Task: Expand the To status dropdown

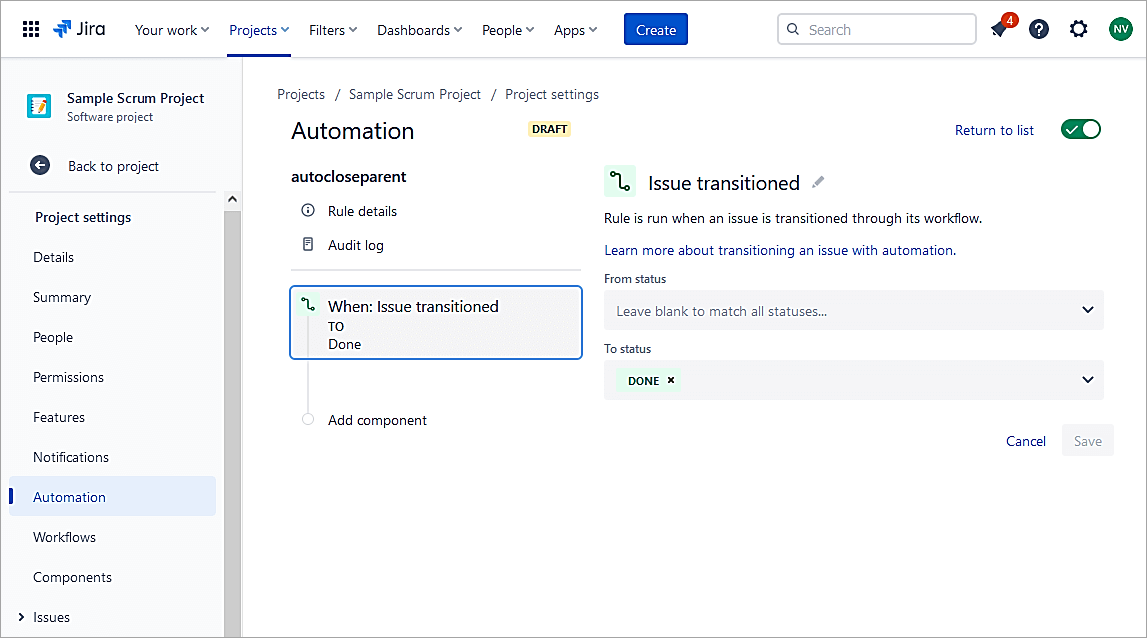Action: pos(1088,380)
